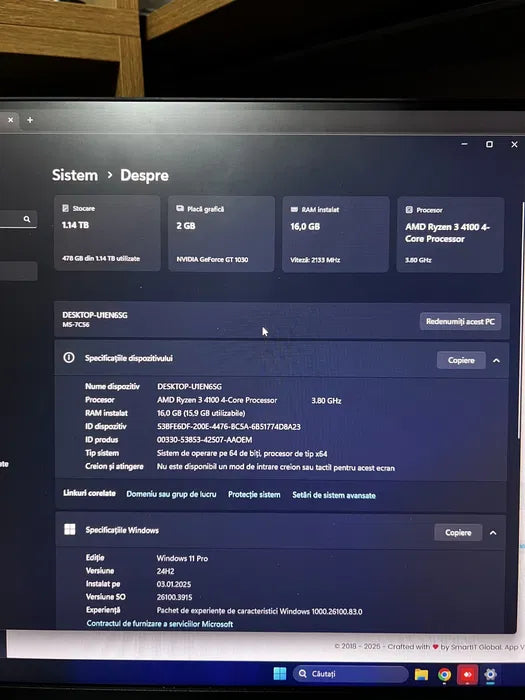Open Domeniu sau grup de lucru link
The image size is (525, 700).
tap(171, 494)
